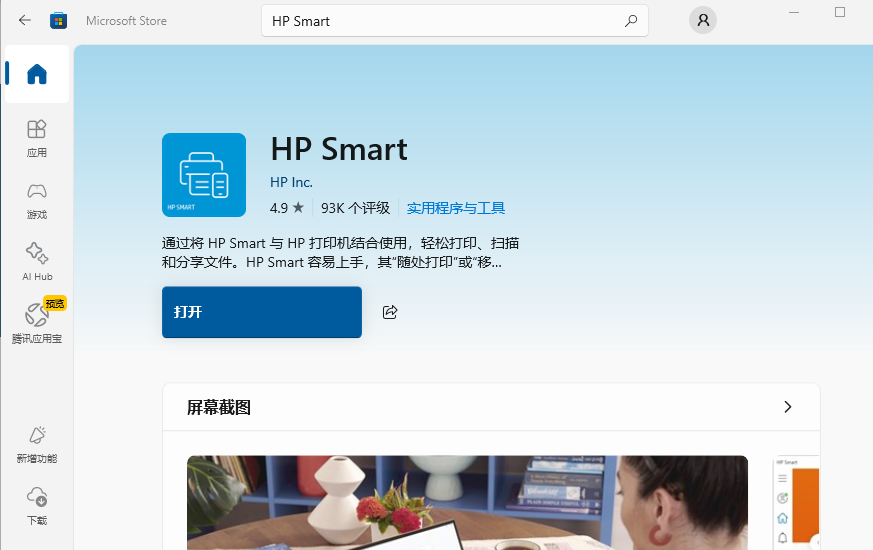Go to Home in the sidebar
873x550 pixels.
(x=37, y=74)
